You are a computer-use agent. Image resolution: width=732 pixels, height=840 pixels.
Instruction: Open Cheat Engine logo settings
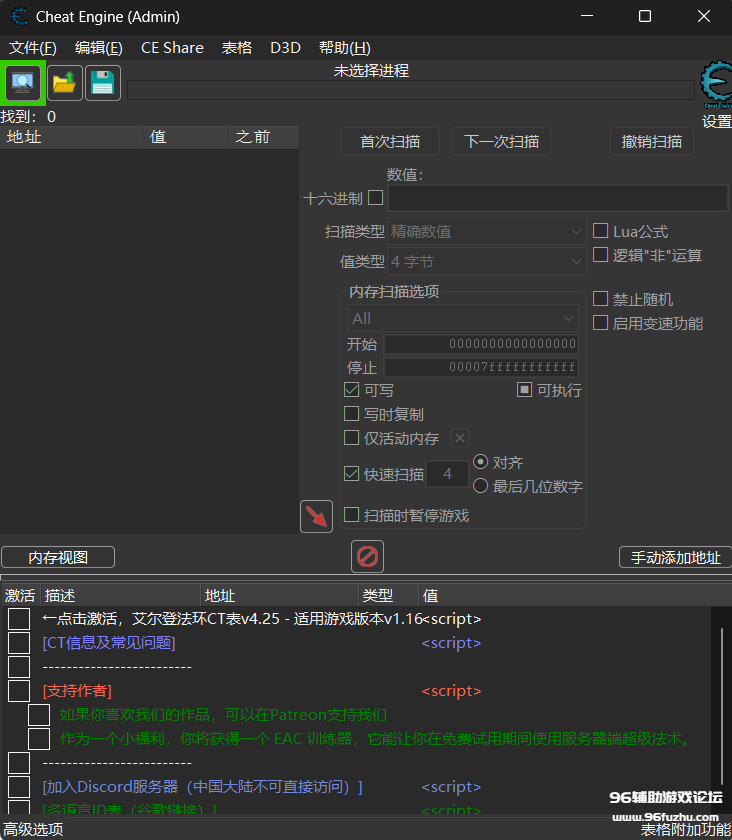[716, 86]
